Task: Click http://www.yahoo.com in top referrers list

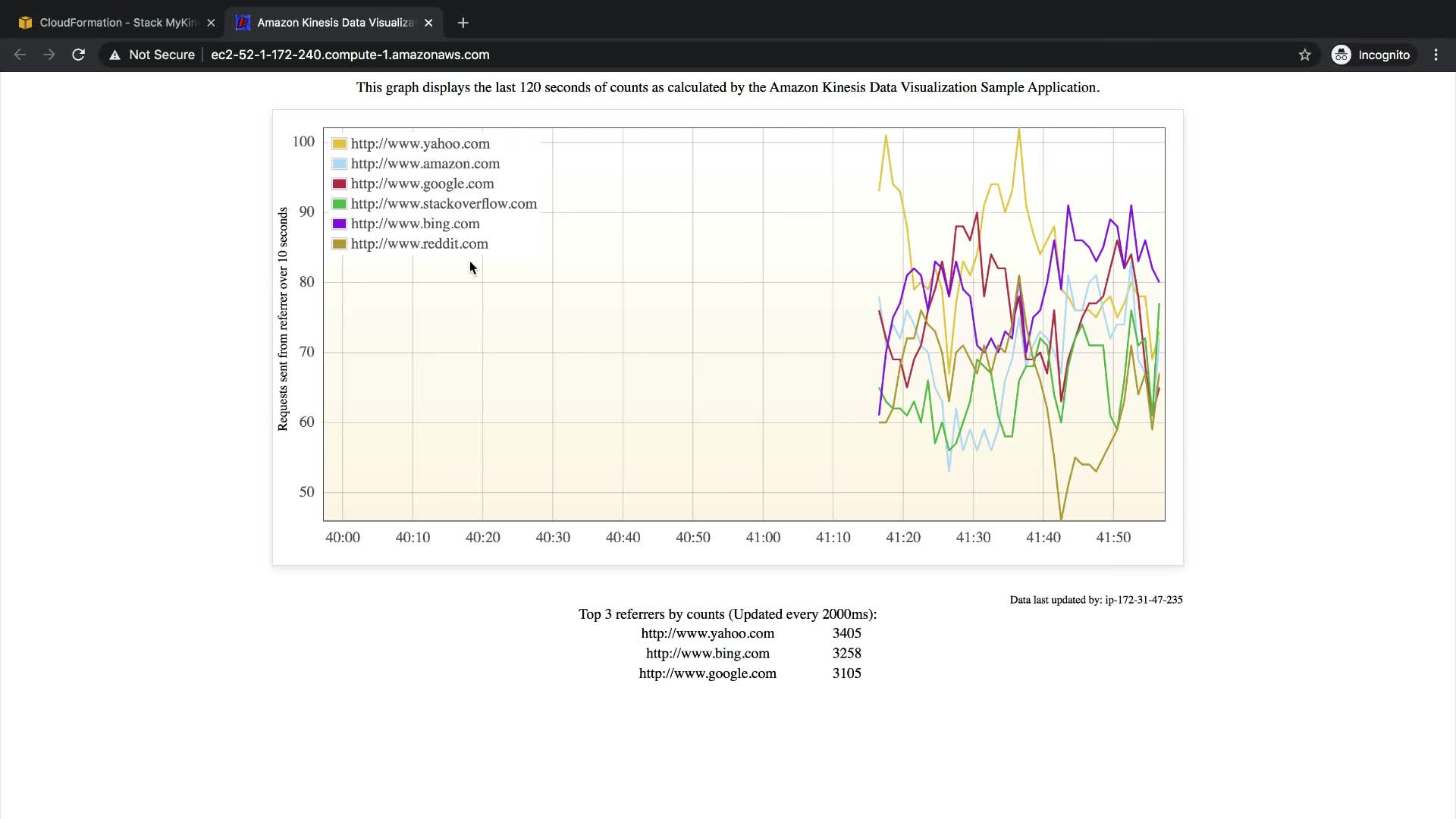Action: (708, 633)
